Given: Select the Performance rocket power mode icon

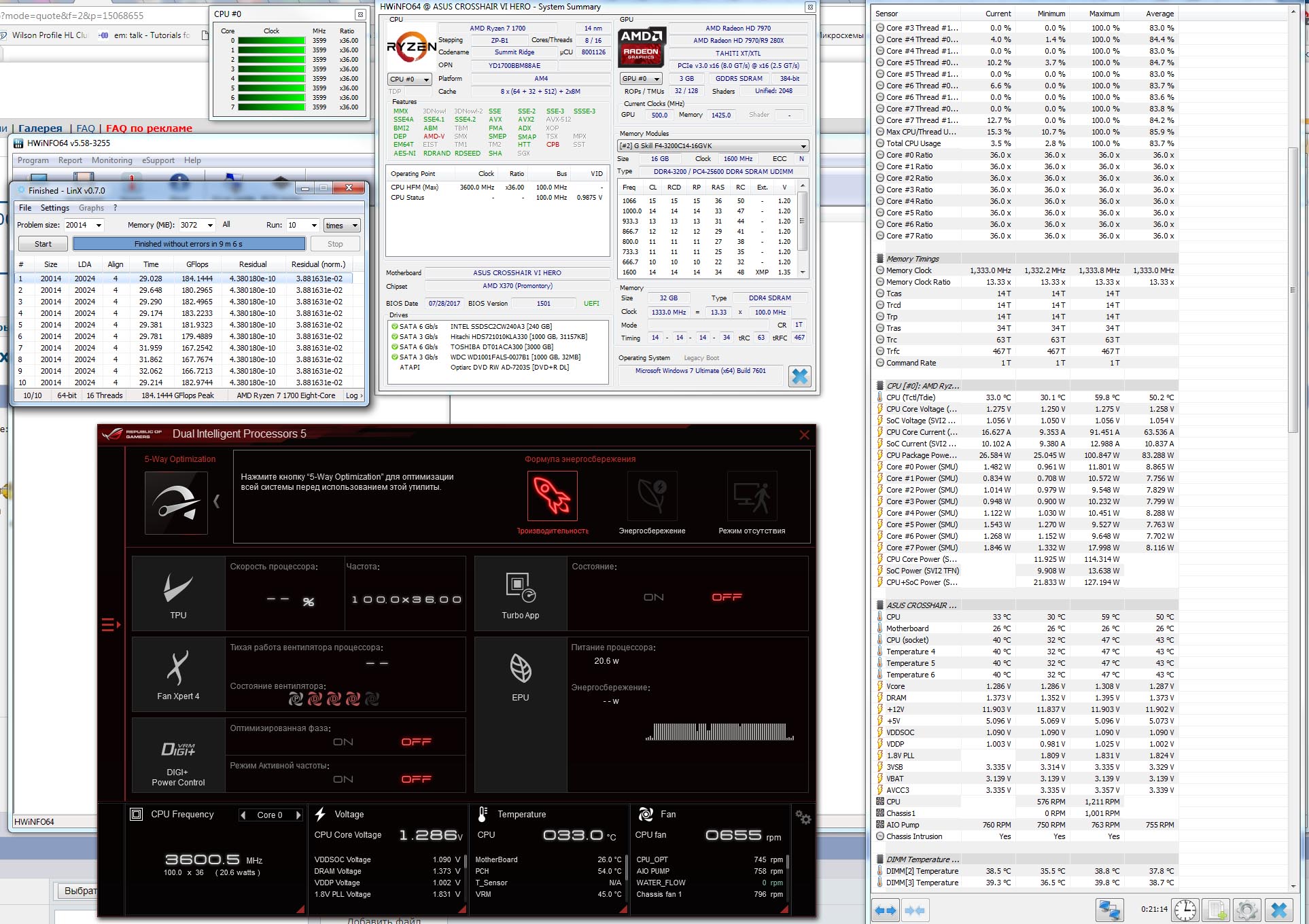Looking at the screenshot, I should click(x=552, y=497).
